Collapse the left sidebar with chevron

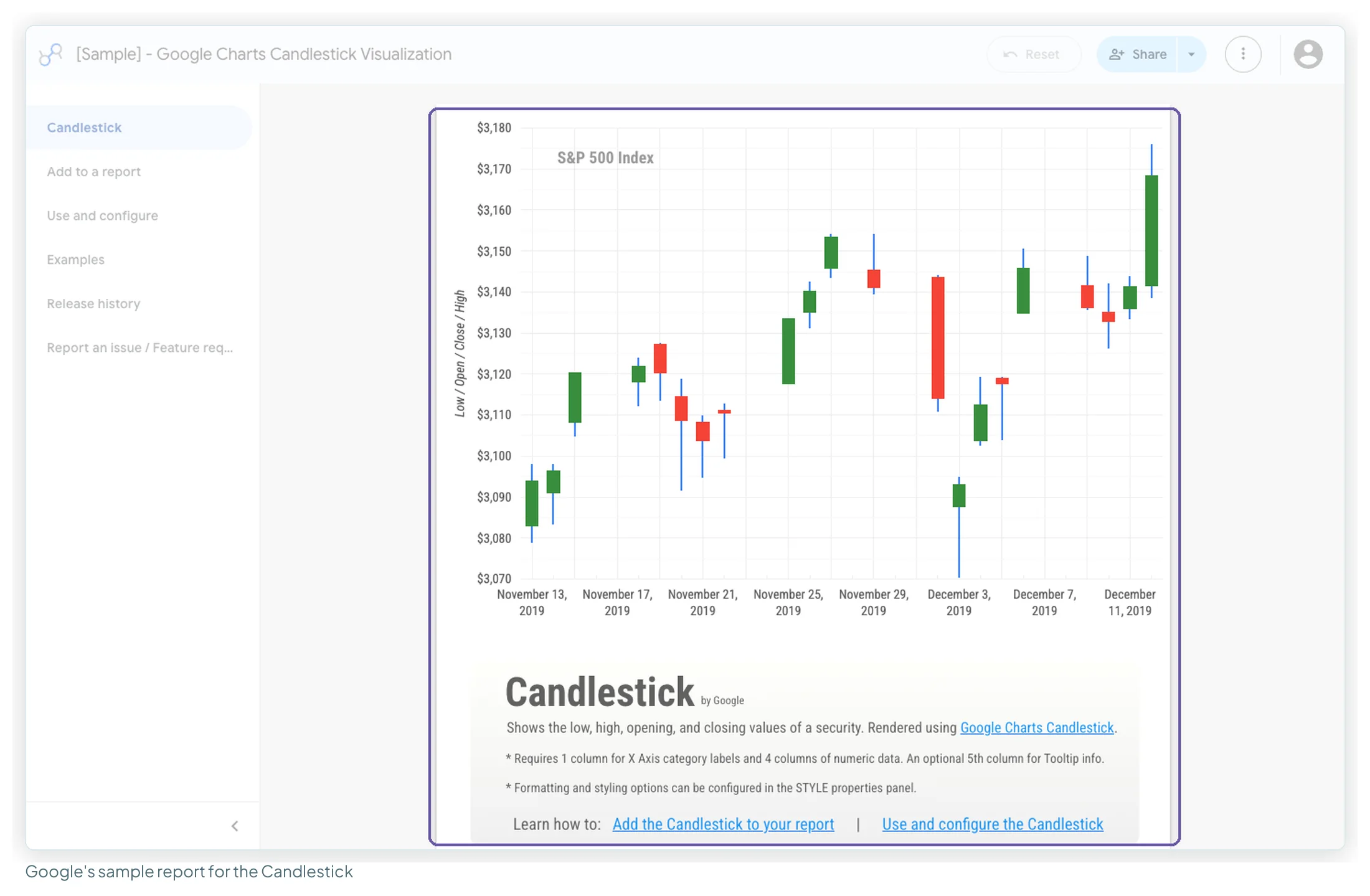point(235,826)
